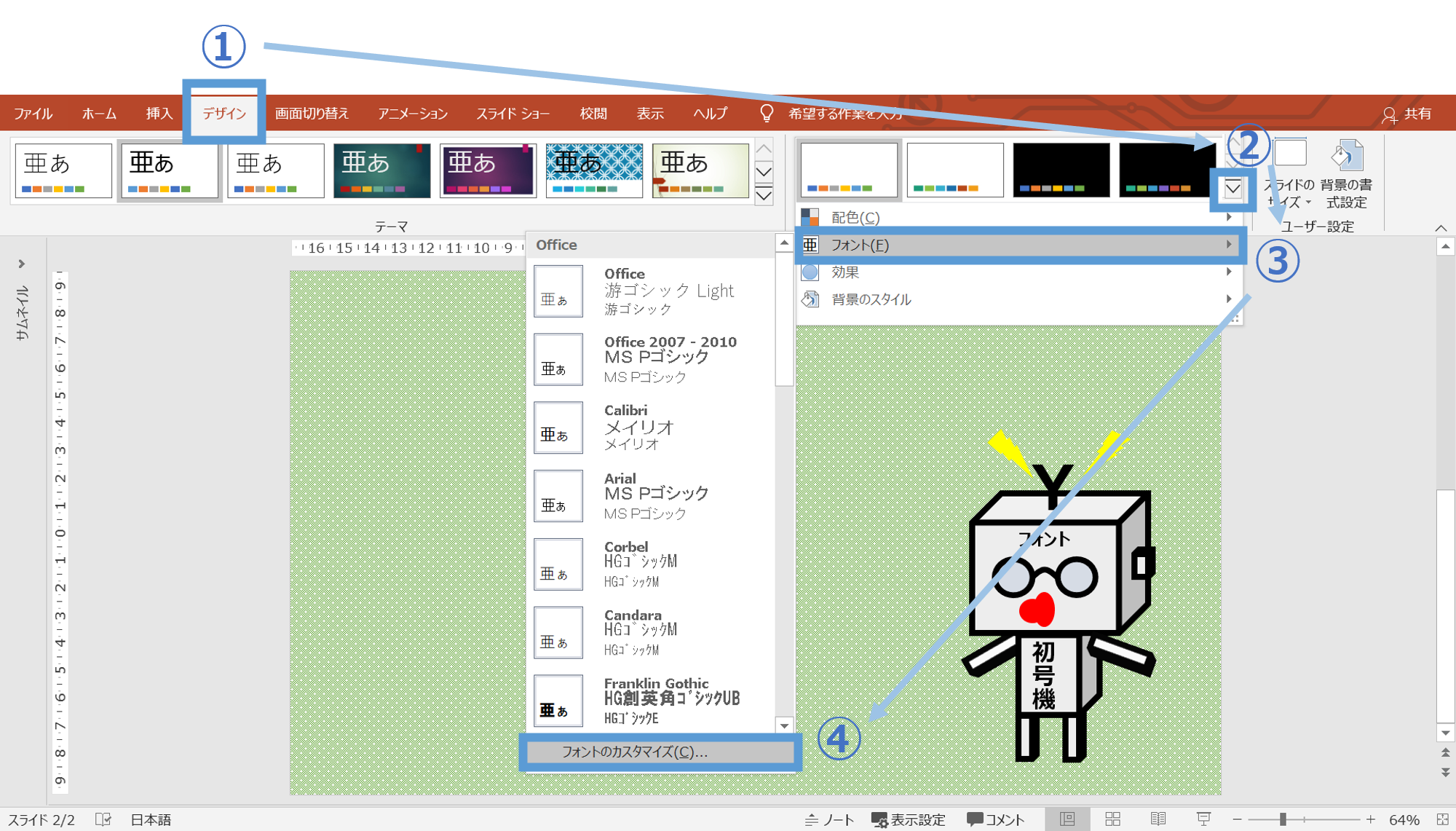1456x831 pixels.
Task: Start slideshow from status bar icon
Action: pos(1203,819)
